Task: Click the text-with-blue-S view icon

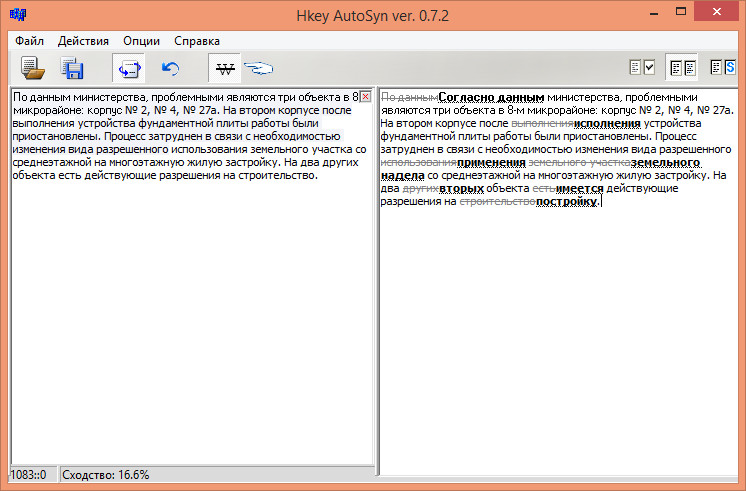Action: click(722, 68)
